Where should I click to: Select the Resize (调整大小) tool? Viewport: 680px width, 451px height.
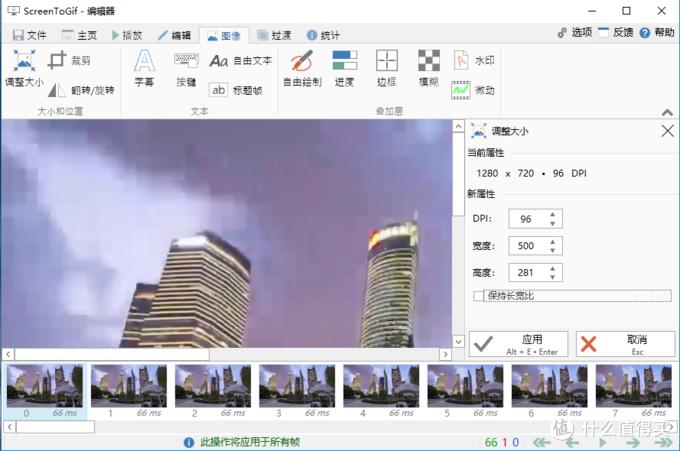(24, 68)
